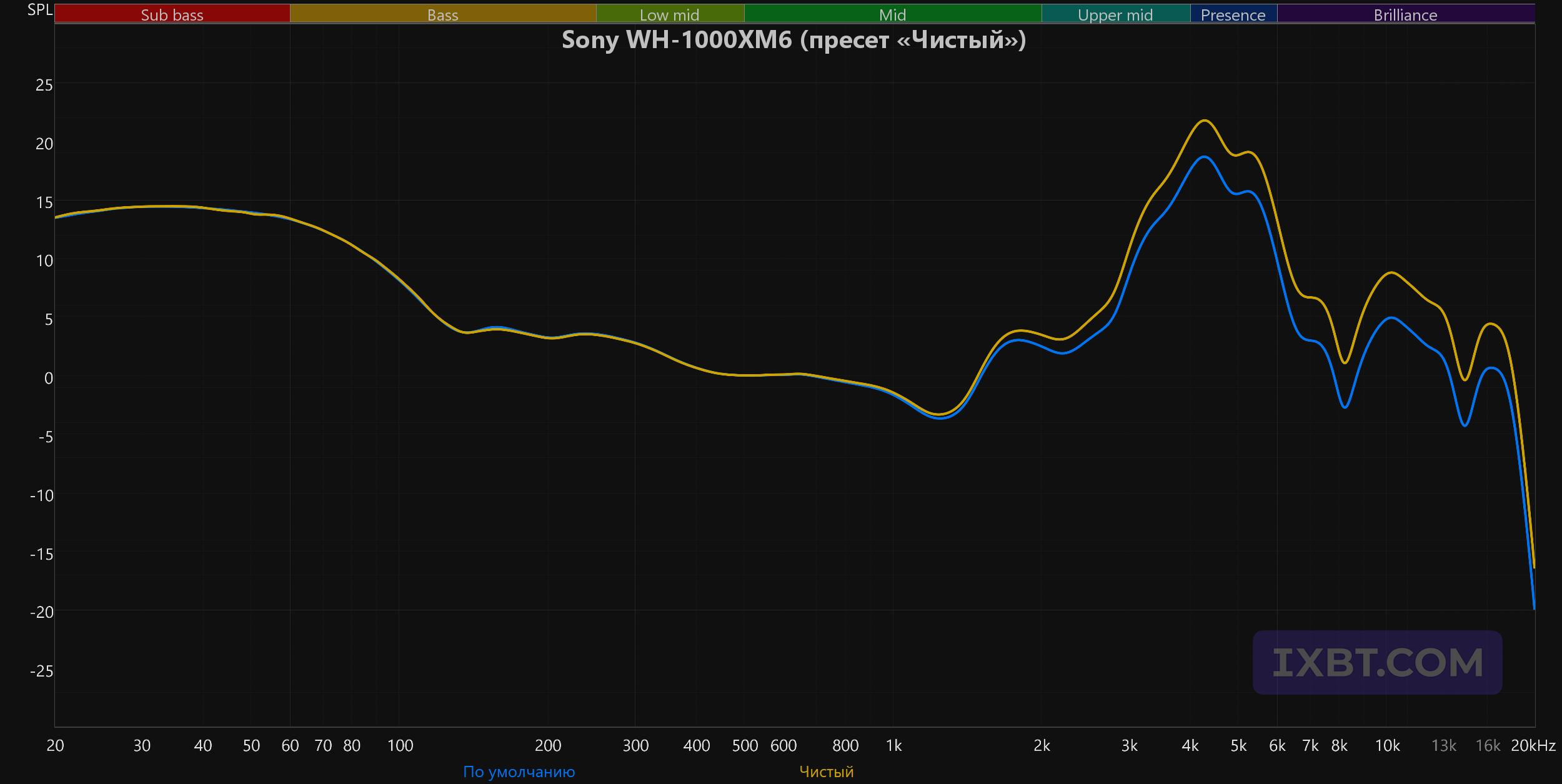The height and width of the screenshot is (784, 1562).
Task: Click the -5 value on the SPL axis
Action: pos(46,437)
